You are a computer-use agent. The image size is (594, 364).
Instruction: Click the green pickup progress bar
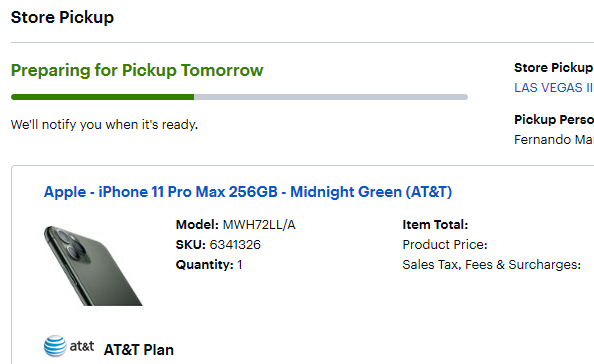[x=103, y=97]
